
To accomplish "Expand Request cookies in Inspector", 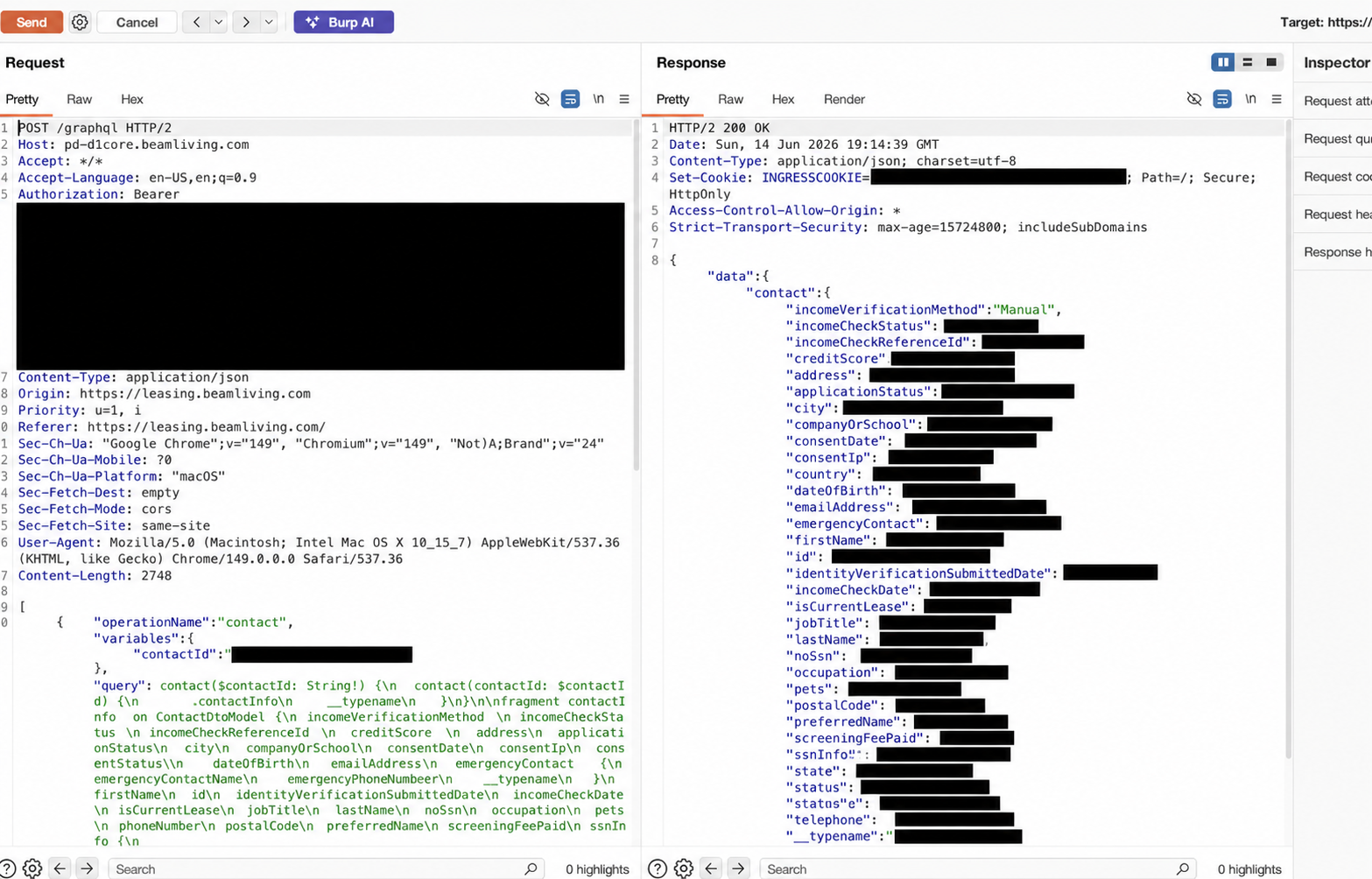I will click(1337, 176).
